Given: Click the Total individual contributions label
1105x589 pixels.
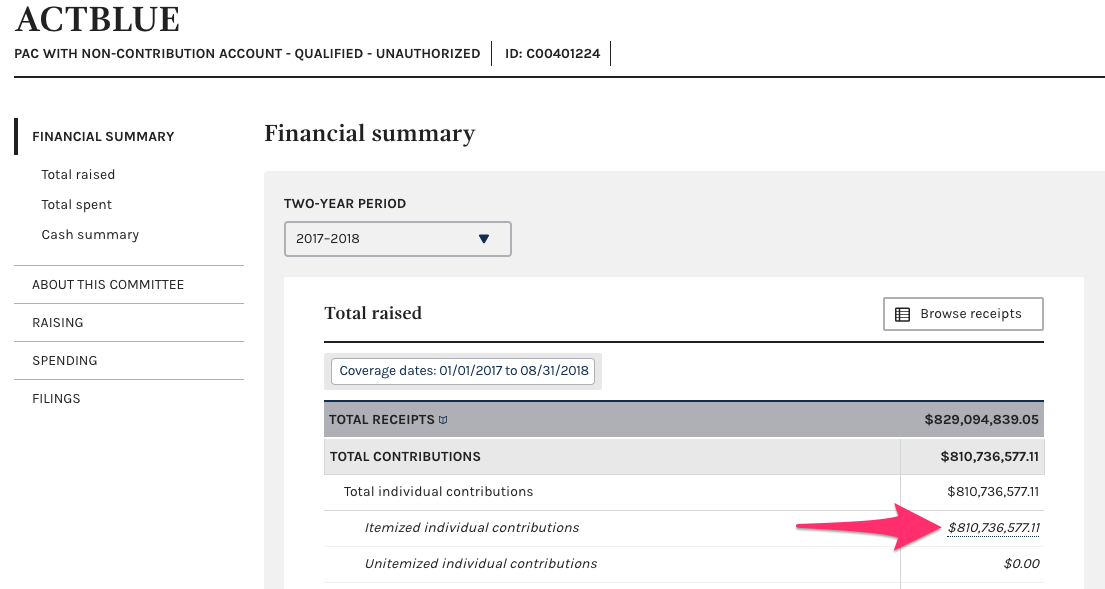Looking at the screenshot, I should [438, 492].
